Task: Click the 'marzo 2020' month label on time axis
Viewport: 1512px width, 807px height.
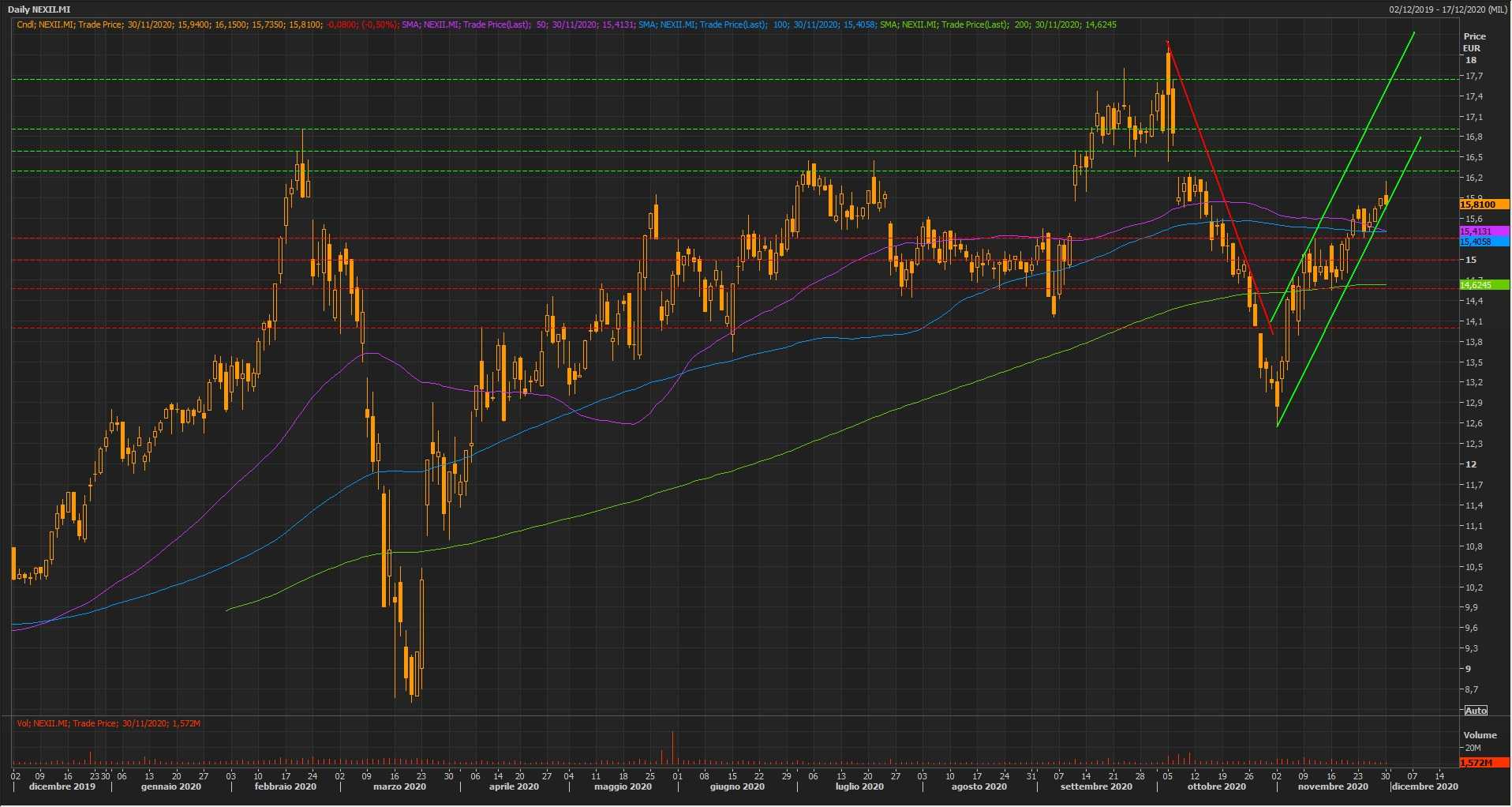Action: tap(399, 786)
